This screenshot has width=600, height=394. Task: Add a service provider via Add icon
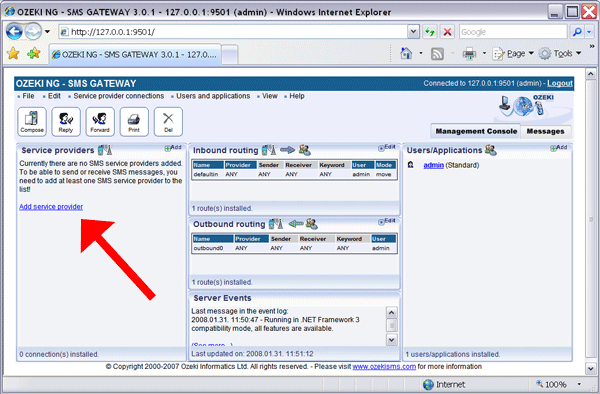click(x=173, y=147)
